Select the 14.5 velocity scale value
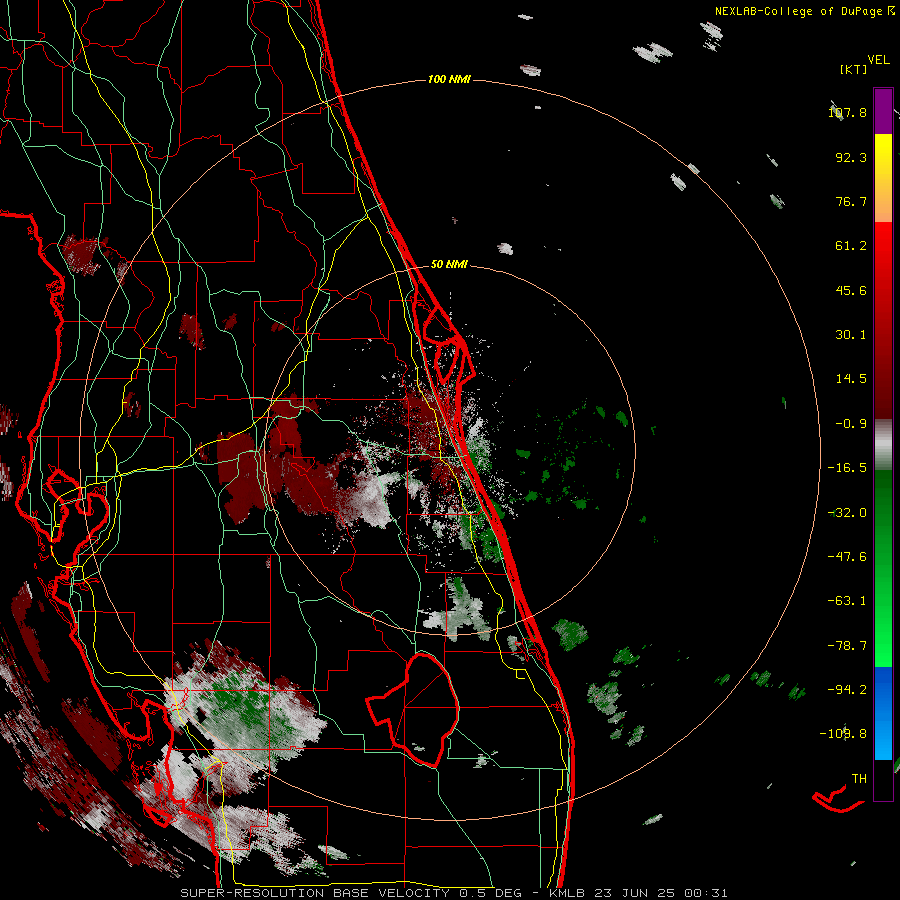 [851, 379]
